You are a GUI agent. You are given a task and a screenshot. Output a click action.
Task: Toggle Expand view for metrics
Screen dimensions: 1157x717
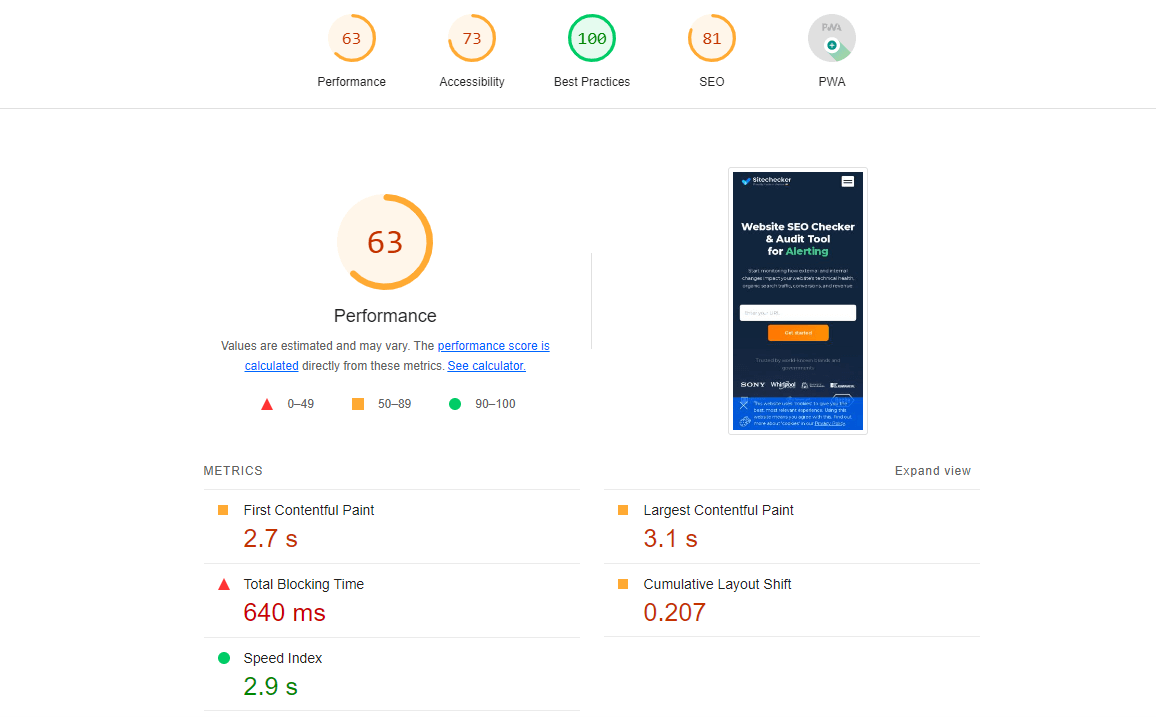[x=933, y=471]
